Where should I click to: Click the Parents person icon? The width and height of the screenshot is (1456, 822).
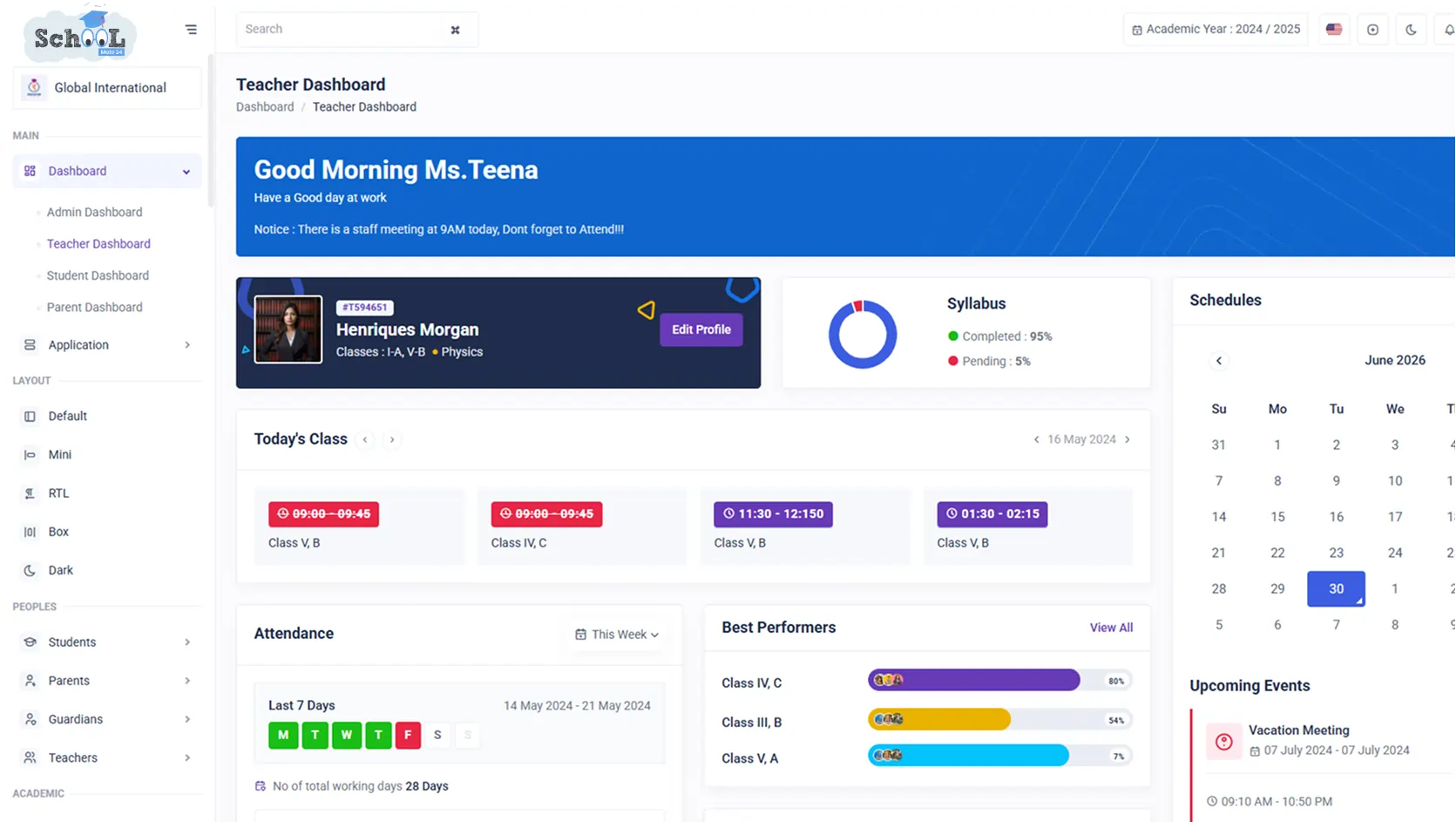coord(30,681)
